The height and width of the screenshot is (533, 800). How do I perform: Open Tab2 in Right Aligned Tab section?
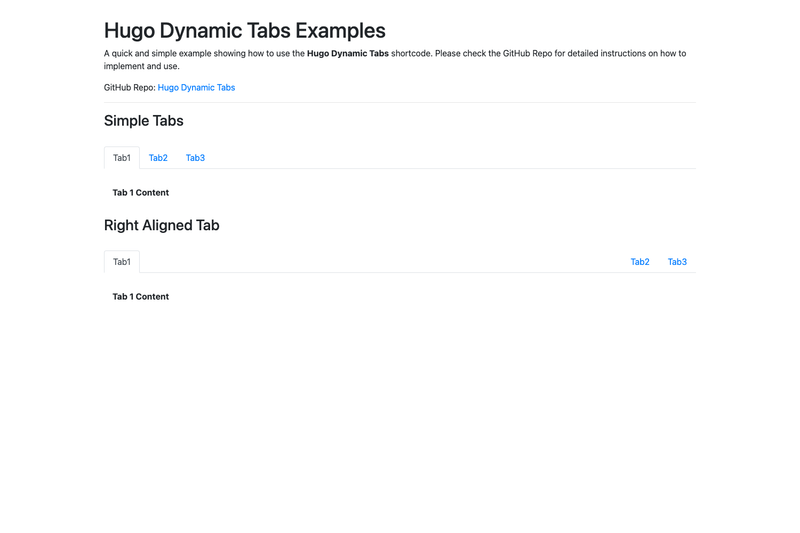tap(640, 262)
